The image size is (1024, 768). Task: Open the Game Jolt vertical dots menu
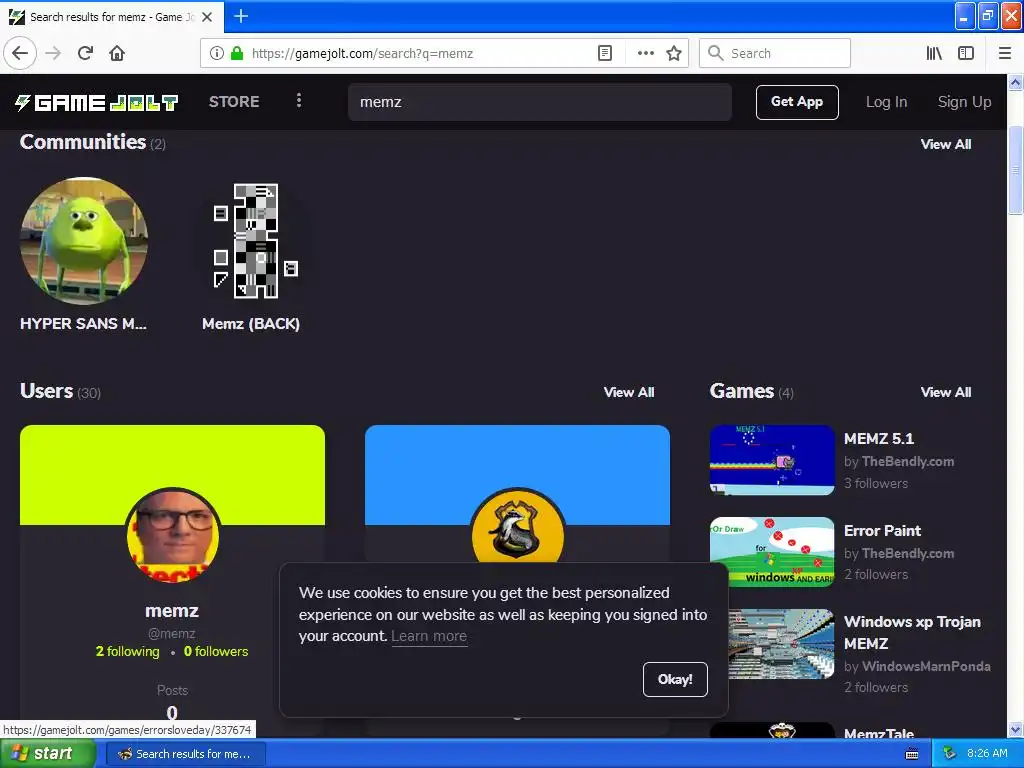[298, 100]
